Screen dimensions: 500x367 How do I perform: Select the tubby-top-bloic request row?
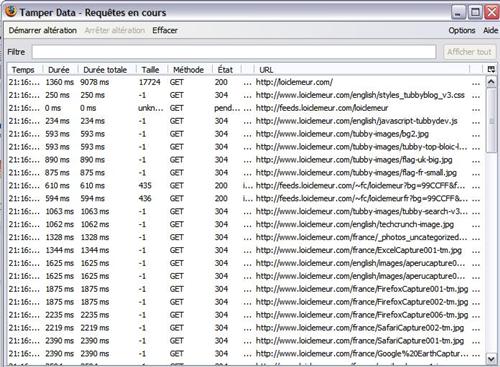[x=245, y=147]
